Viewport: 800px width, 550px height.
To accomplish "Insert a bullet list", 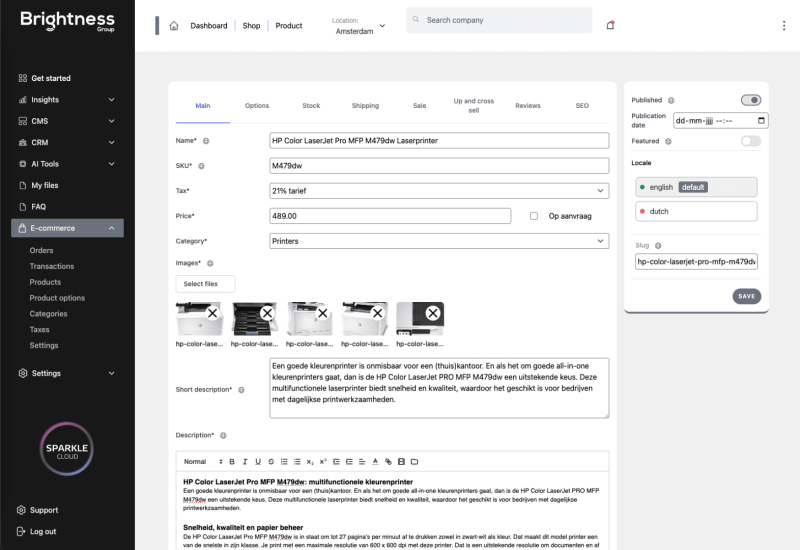I will (x=297, y=461).
